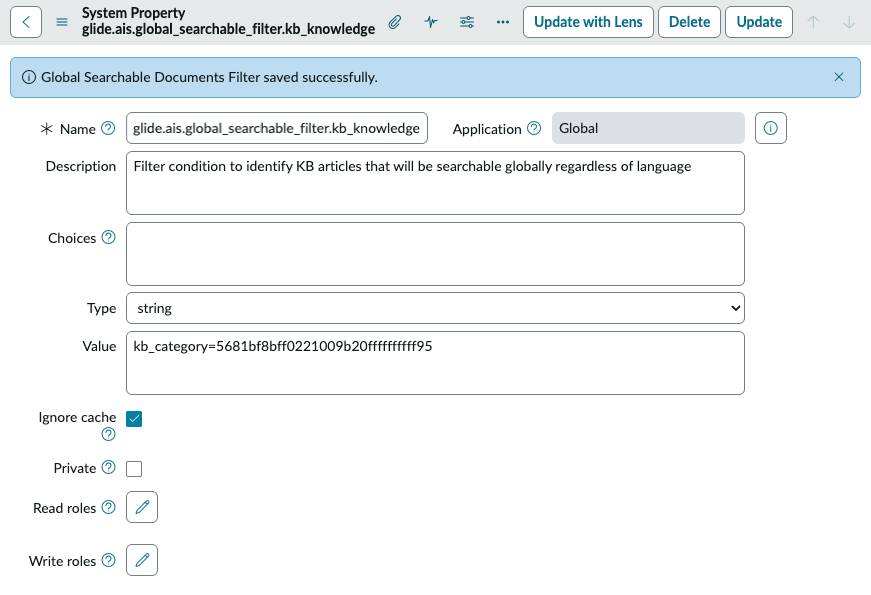
Task: Dismiss the saved successfully notification
Action: (839, 77)
